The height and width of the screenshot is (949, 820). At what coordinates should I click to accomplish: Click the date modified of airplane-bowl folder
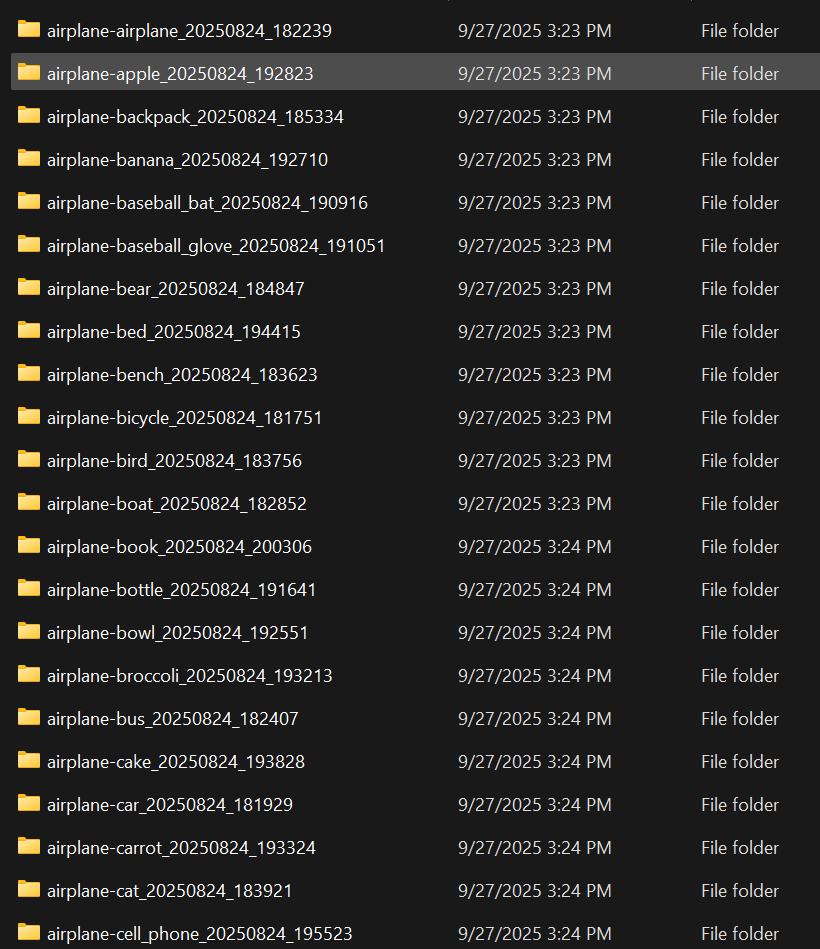click(x=534, y=633)
